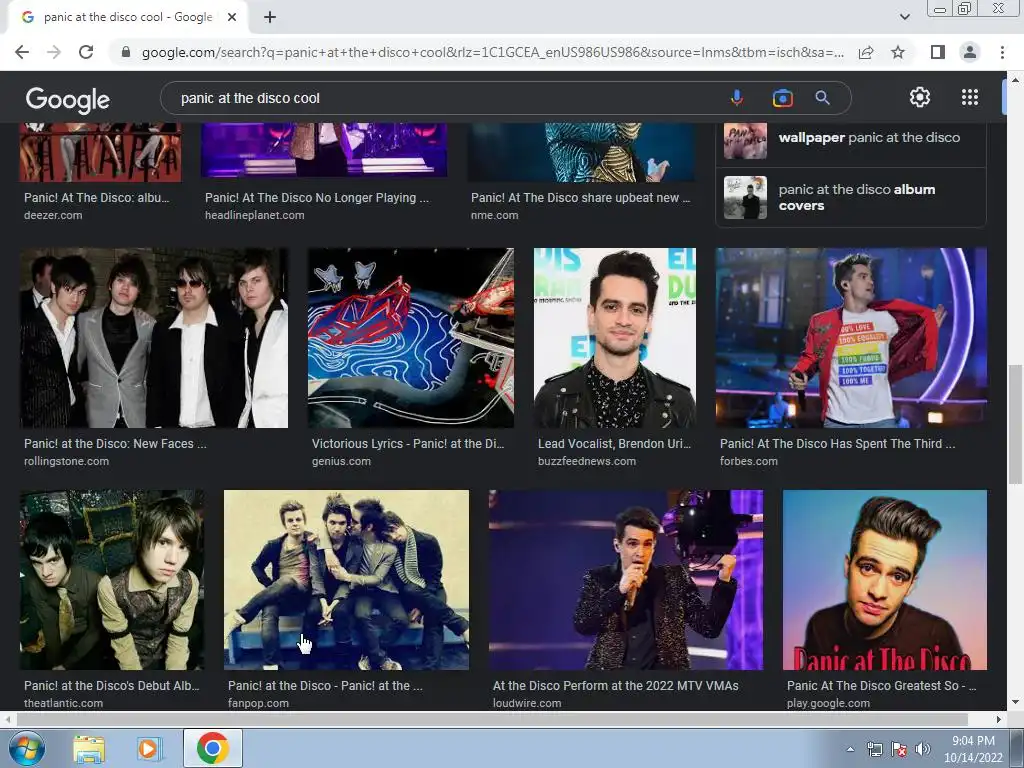The image size is (1024, 768).
Task: Open Google Lens camera search
Action: (782, 98)
